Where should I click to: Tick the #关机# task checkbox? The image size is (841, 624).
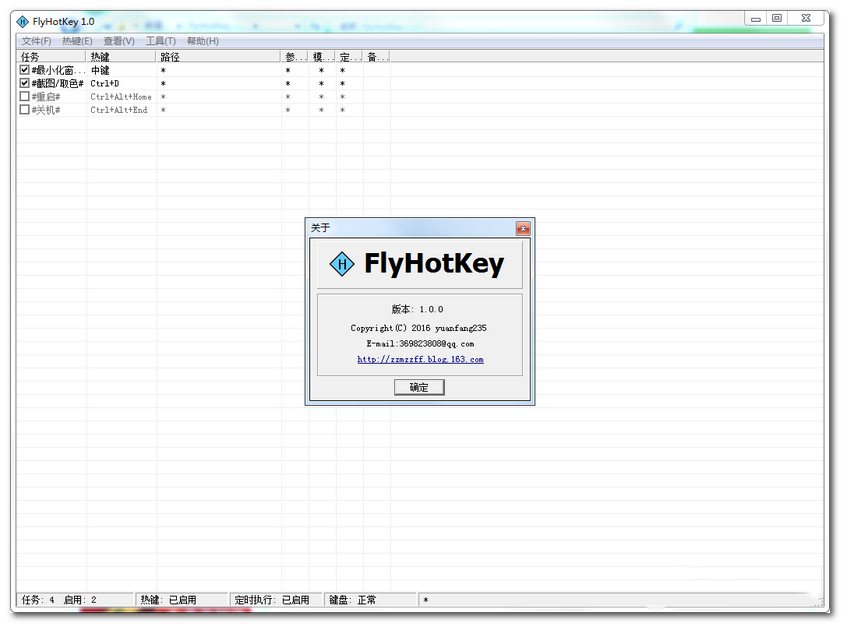[25, 110]
